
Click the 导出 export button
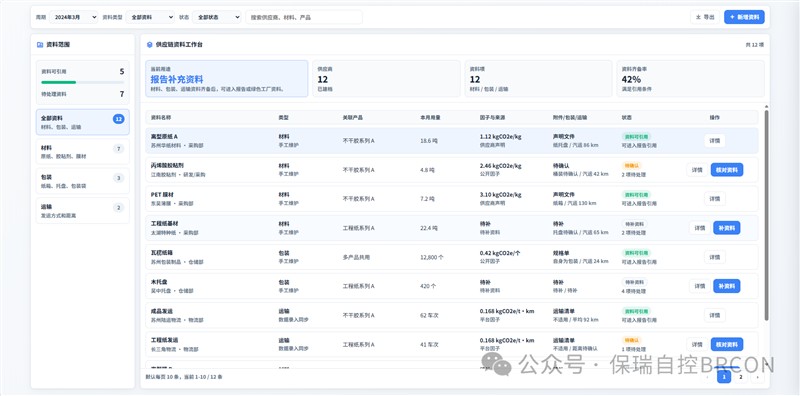tap(705, 17)
